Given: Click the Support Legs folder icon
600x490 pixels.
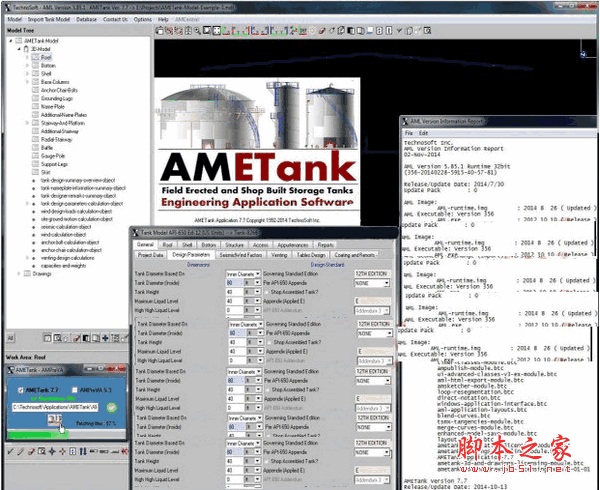Looking at the screenshot, I should tap(36, 164).
